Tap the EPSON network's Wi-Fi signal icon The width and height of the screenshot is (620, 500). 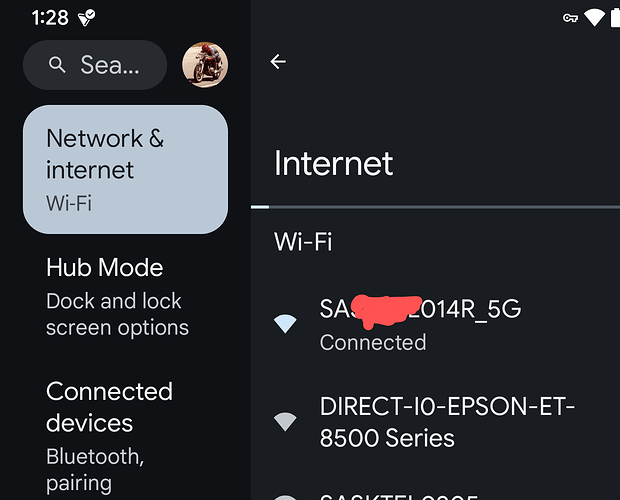285,422
